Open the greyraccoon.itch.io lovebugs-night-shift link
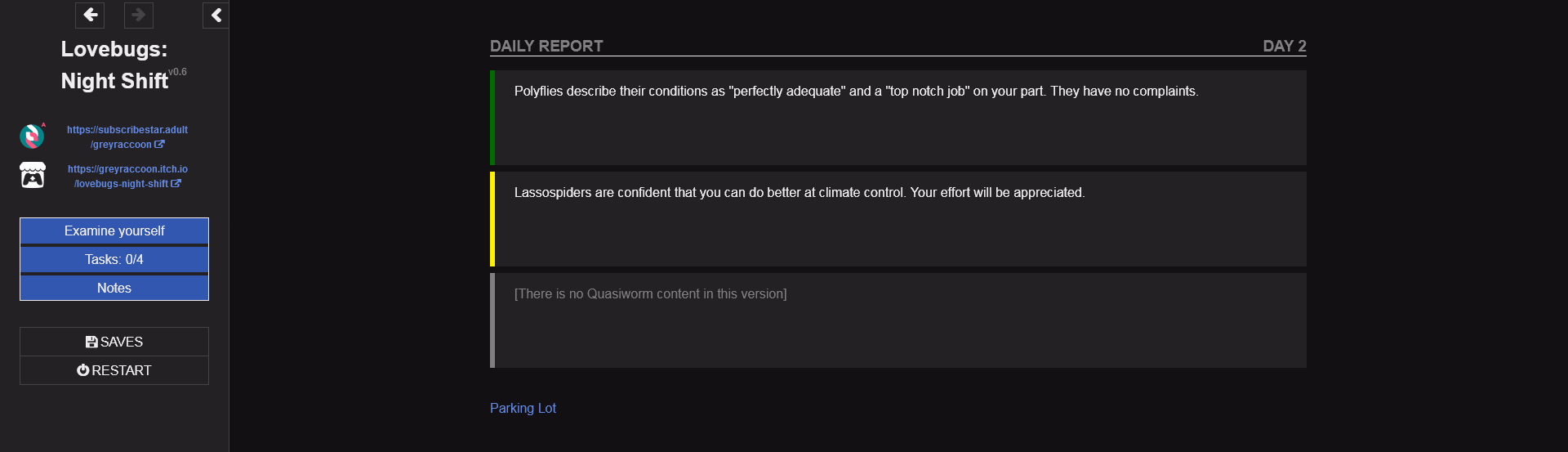 coord(127,176)
